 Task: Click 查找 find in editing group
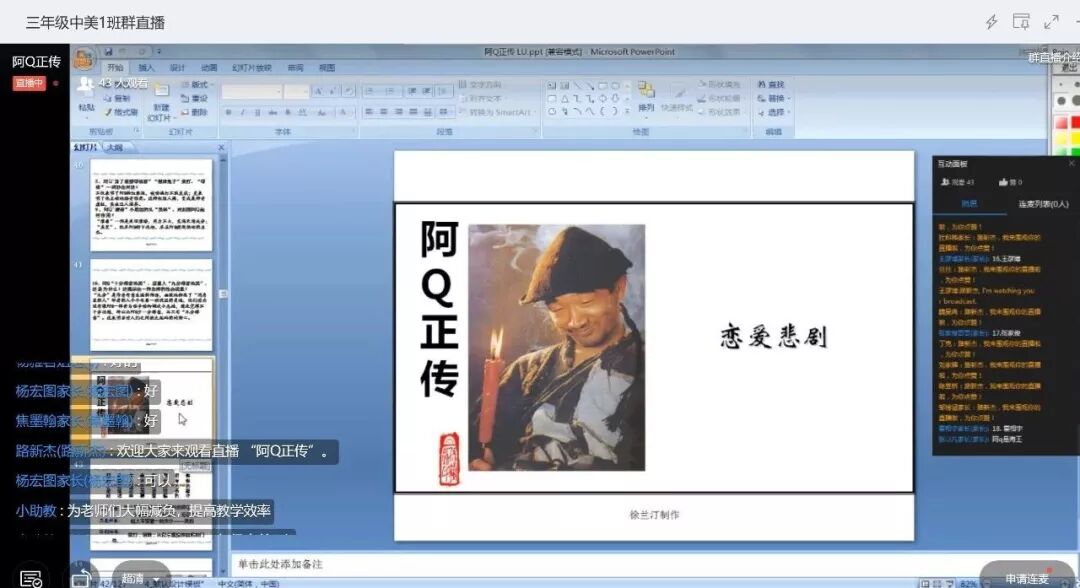[x=771, y=85]
